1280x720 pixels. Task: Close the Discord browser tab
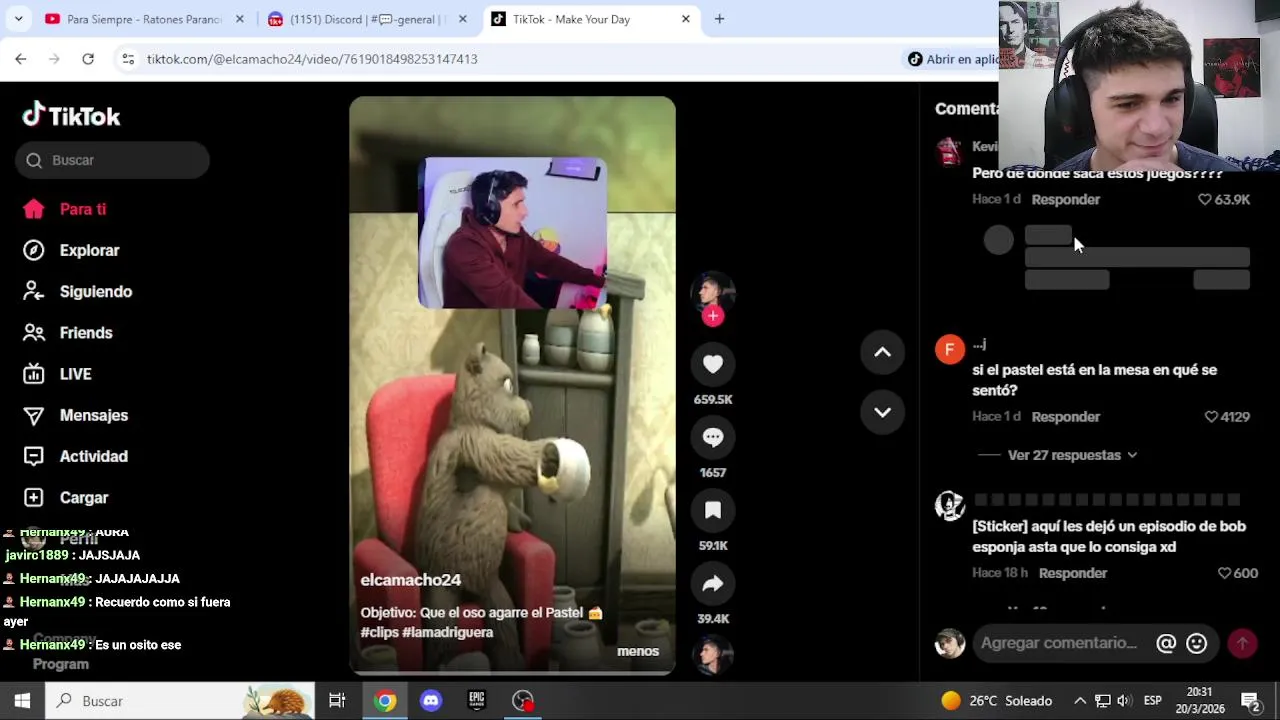tap(462, 19)
